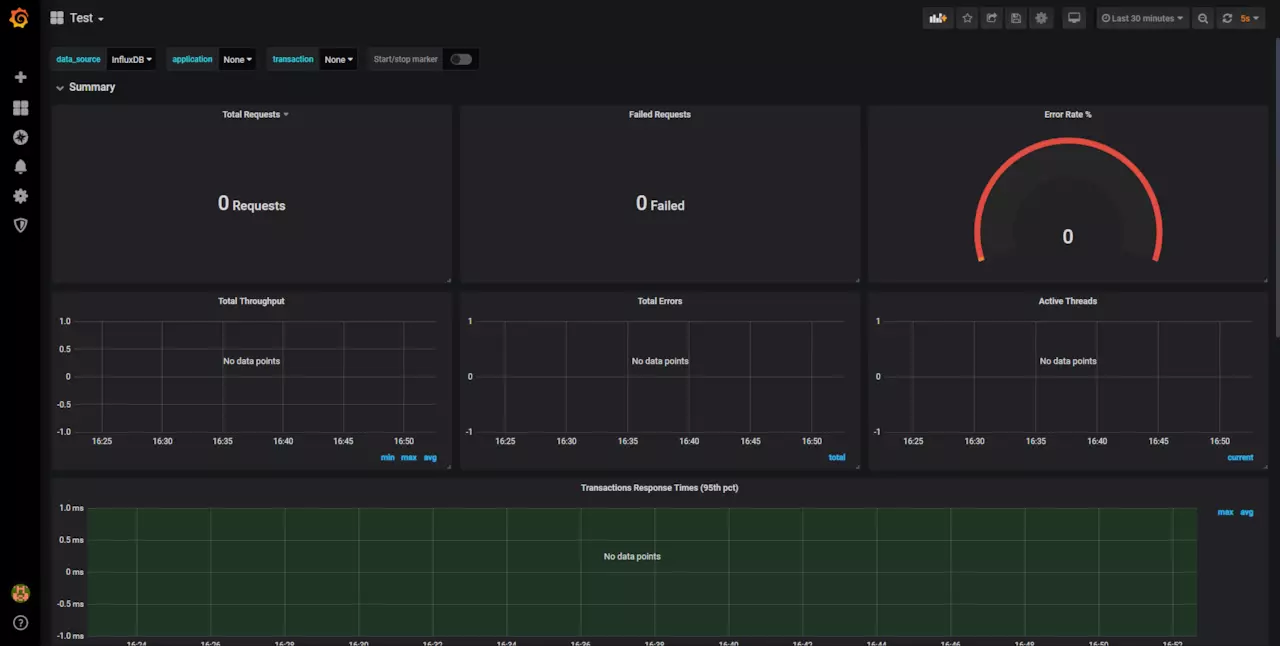Collapse the Summary row

click(85, 87)
